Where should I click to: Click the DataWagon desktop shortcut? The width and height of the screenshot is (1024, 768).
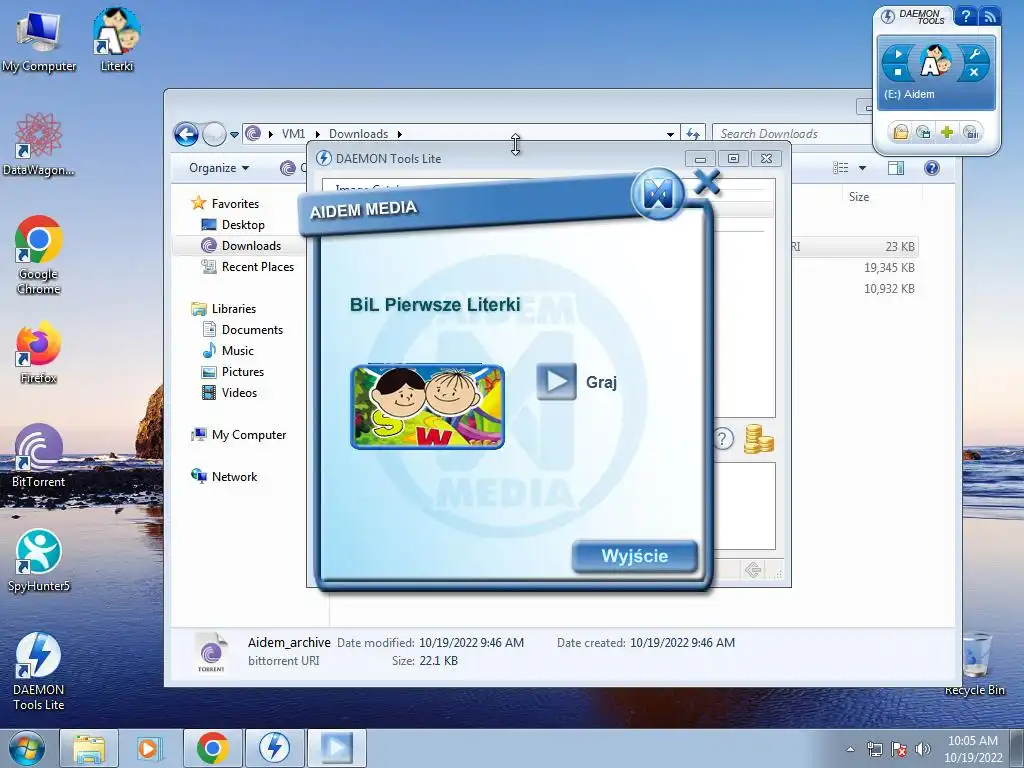[39, 144]
